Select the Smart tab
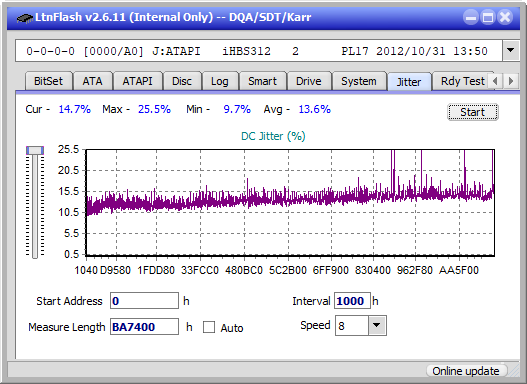This screenshot has height=384, width=527. coord(262,81)
